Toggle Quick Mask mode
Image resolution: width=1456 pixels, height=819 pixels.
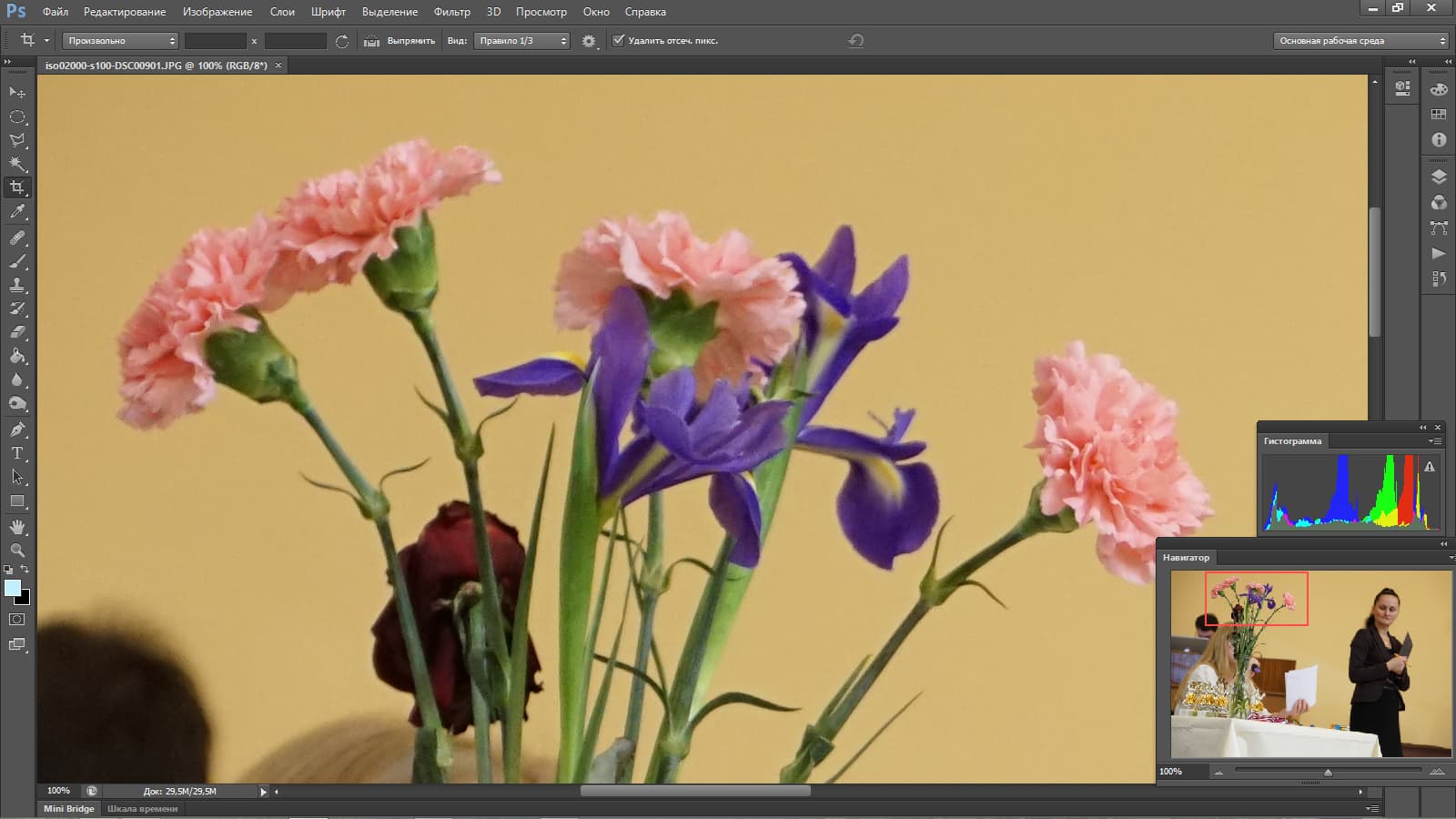point(17,620)
